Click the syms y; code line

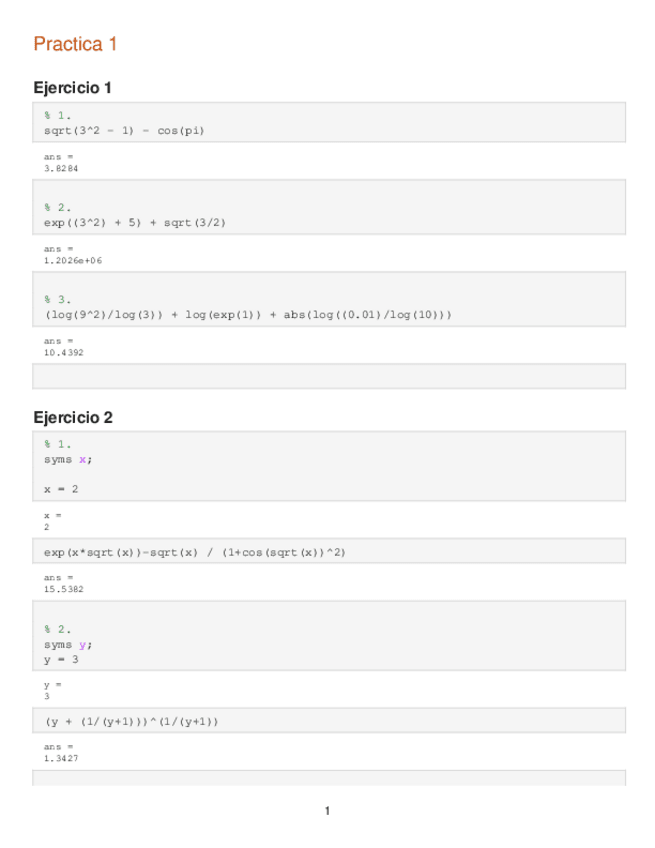point(69,644)
